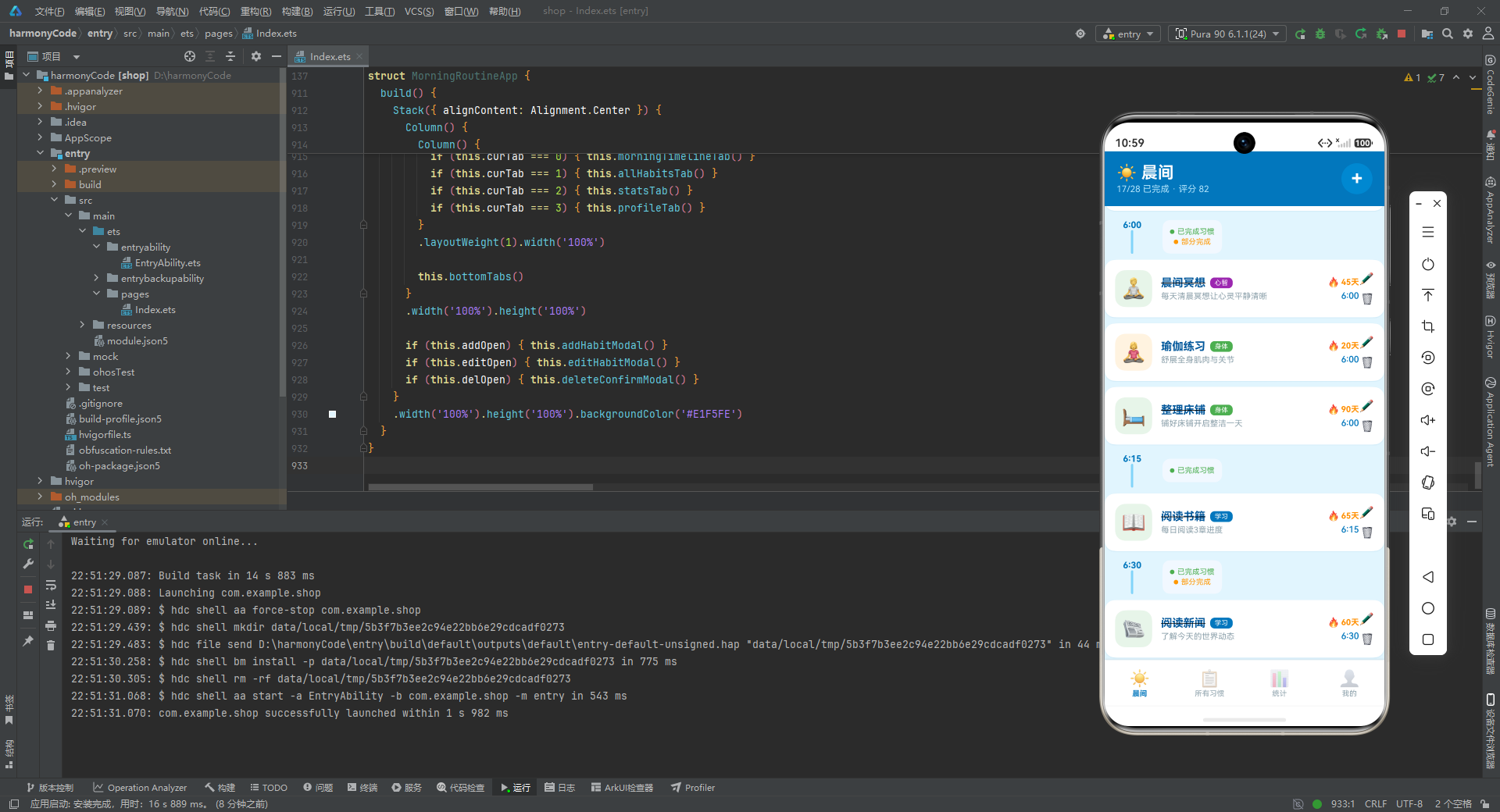This screenshot has width=1500, height=812.
Task: Open IDE settings gear in top toolbar
Action: [x=1468, y=34]
